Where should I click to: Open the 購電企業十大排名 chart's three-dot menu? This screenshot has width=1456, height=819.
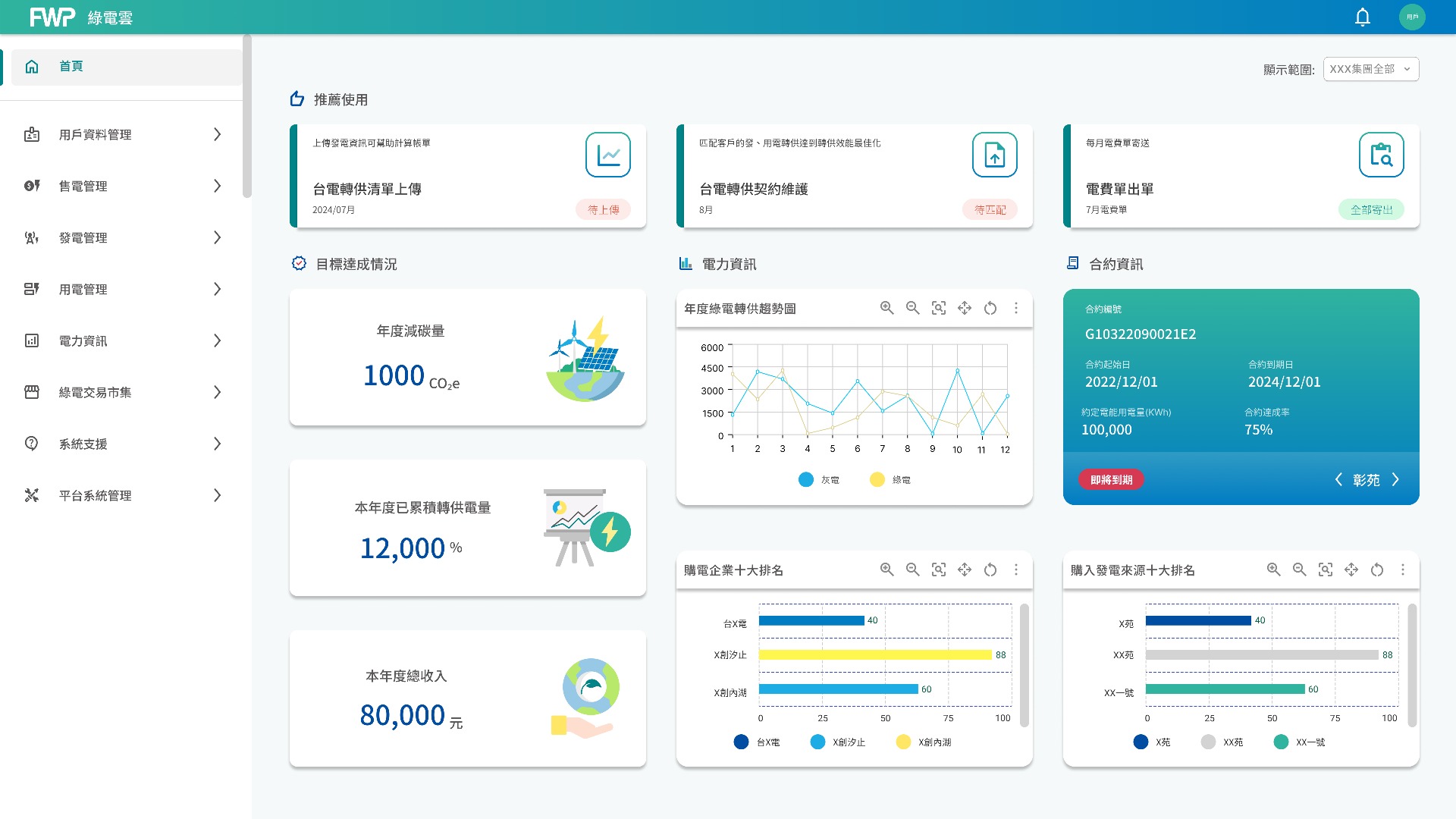(x=1016, y=570)
